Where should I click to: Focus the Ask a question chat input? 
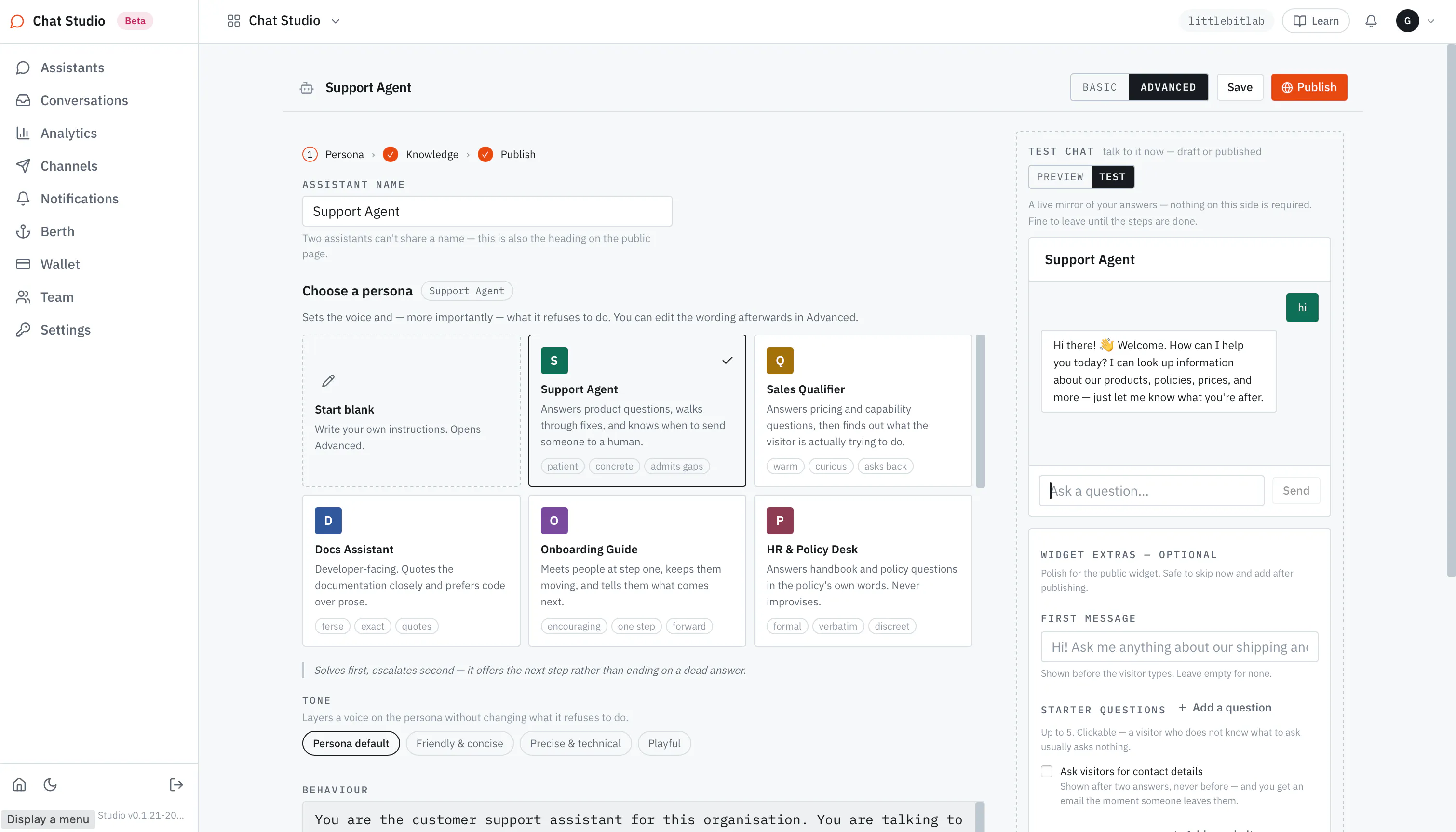pyautogui.click(x=1151, y=490)
